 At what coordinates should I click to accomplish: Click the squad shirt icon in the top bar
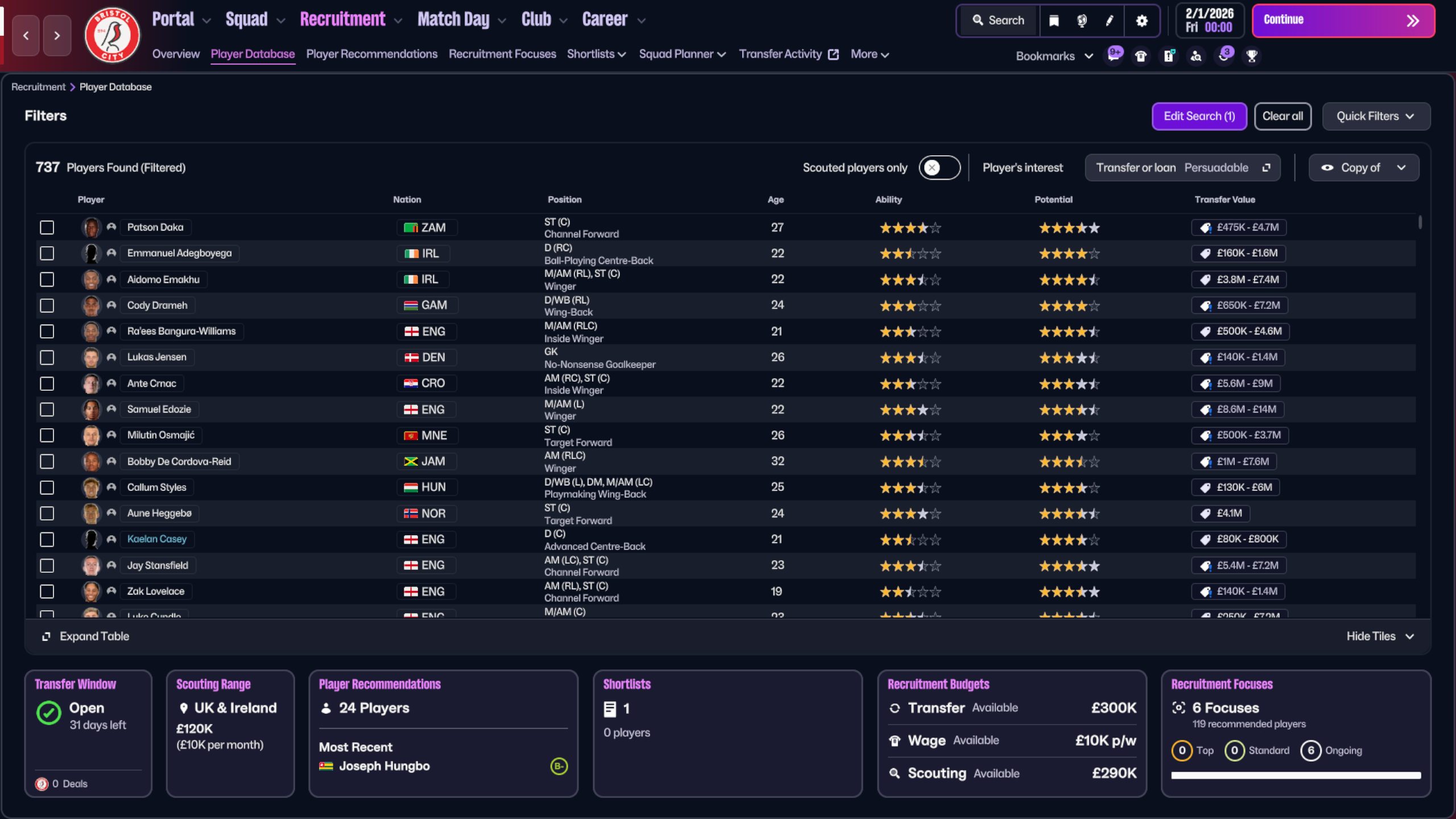pos(1141,55)
